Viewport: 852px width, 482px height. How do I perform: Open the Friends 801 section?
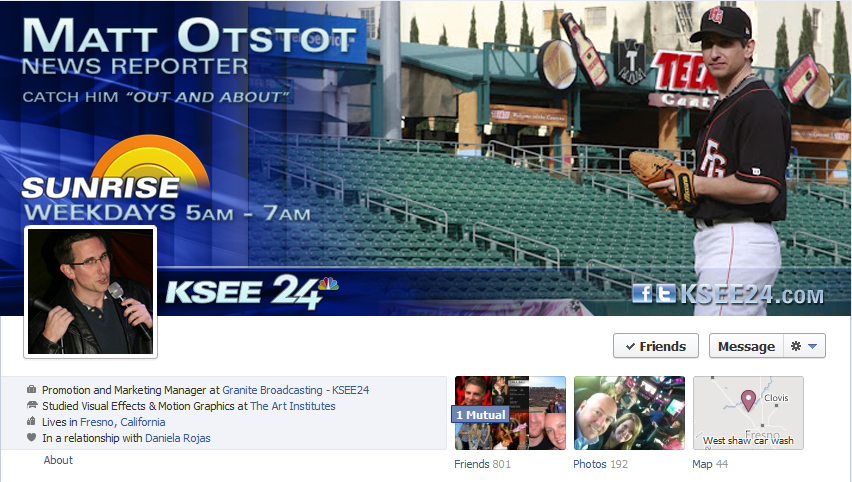[x=482, y=464]
